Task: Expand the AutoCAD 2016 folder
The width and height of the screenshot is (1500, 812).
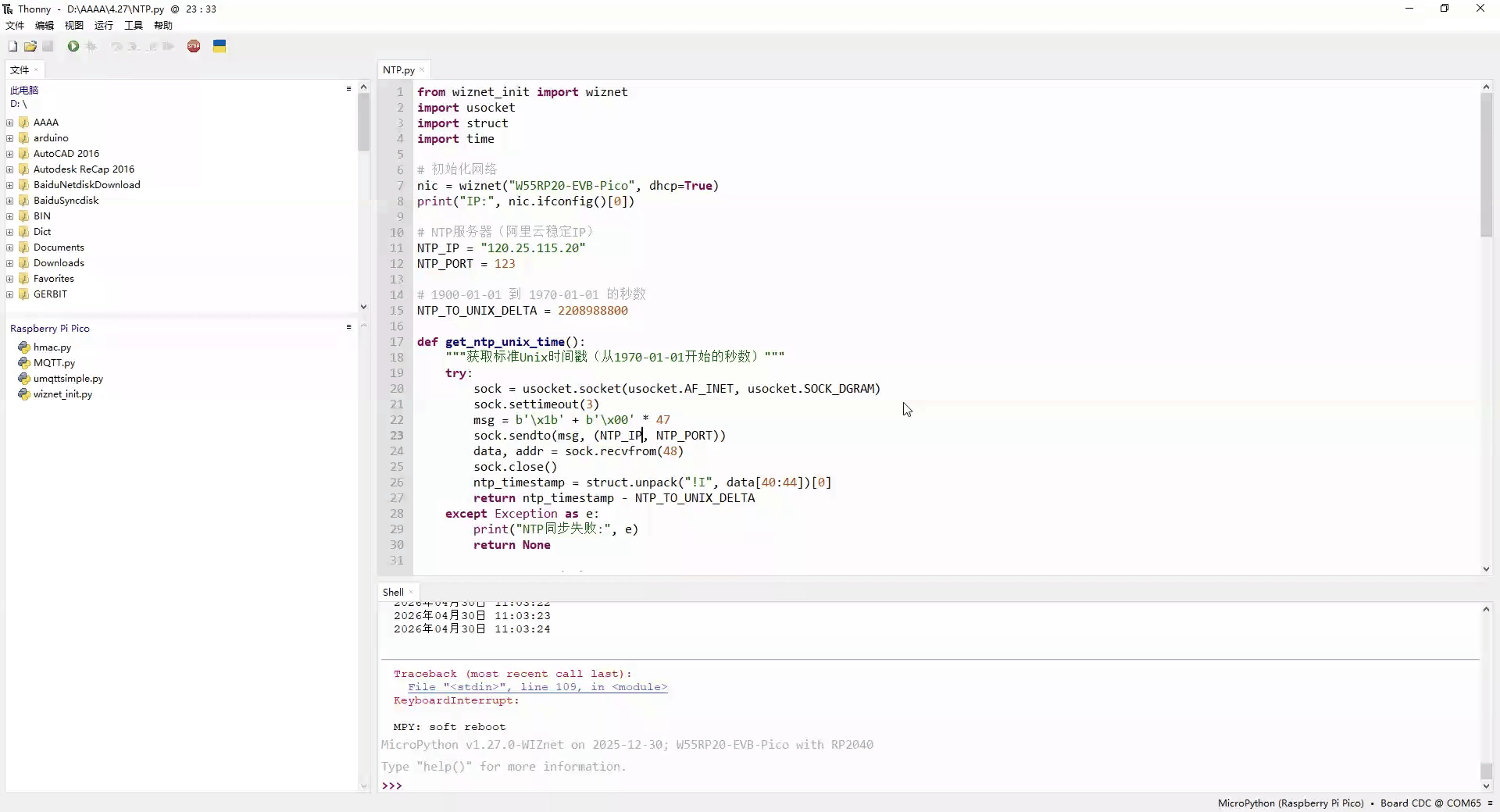Action: pyautogui.click(x=10, y=154)
